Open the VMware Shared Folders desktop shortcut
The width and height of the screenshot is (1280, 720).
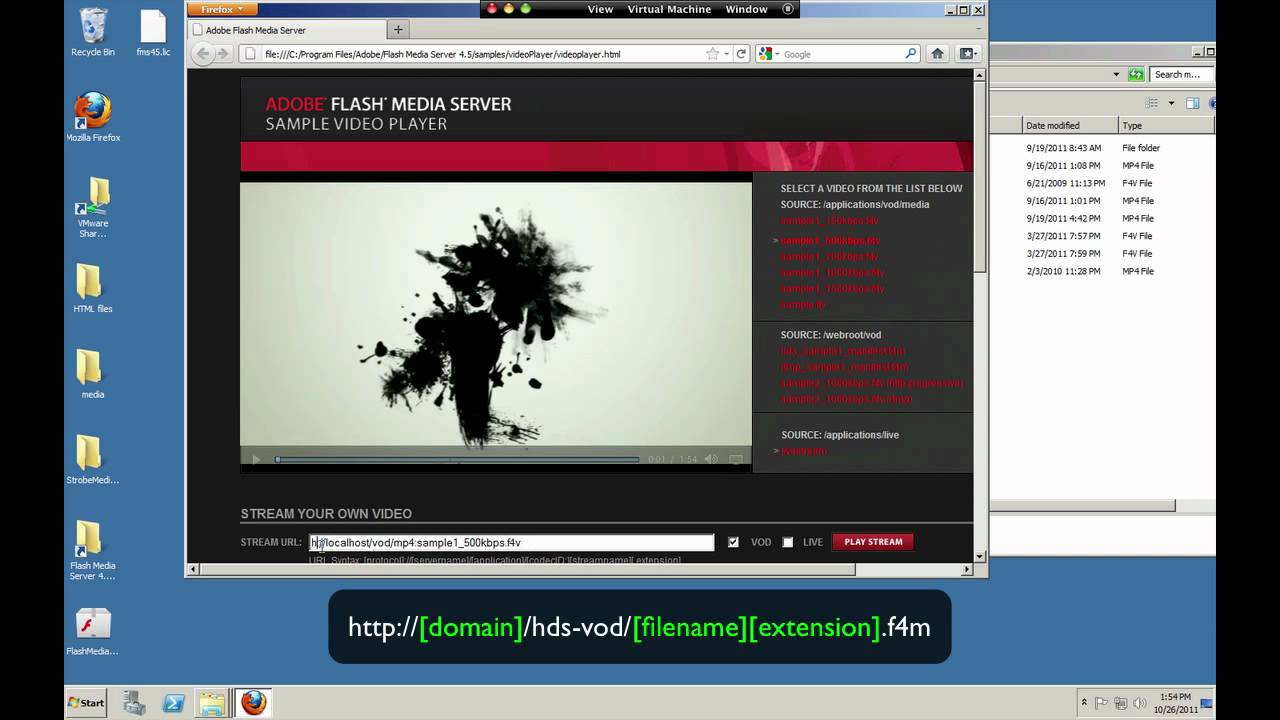[x=93, y=207]
